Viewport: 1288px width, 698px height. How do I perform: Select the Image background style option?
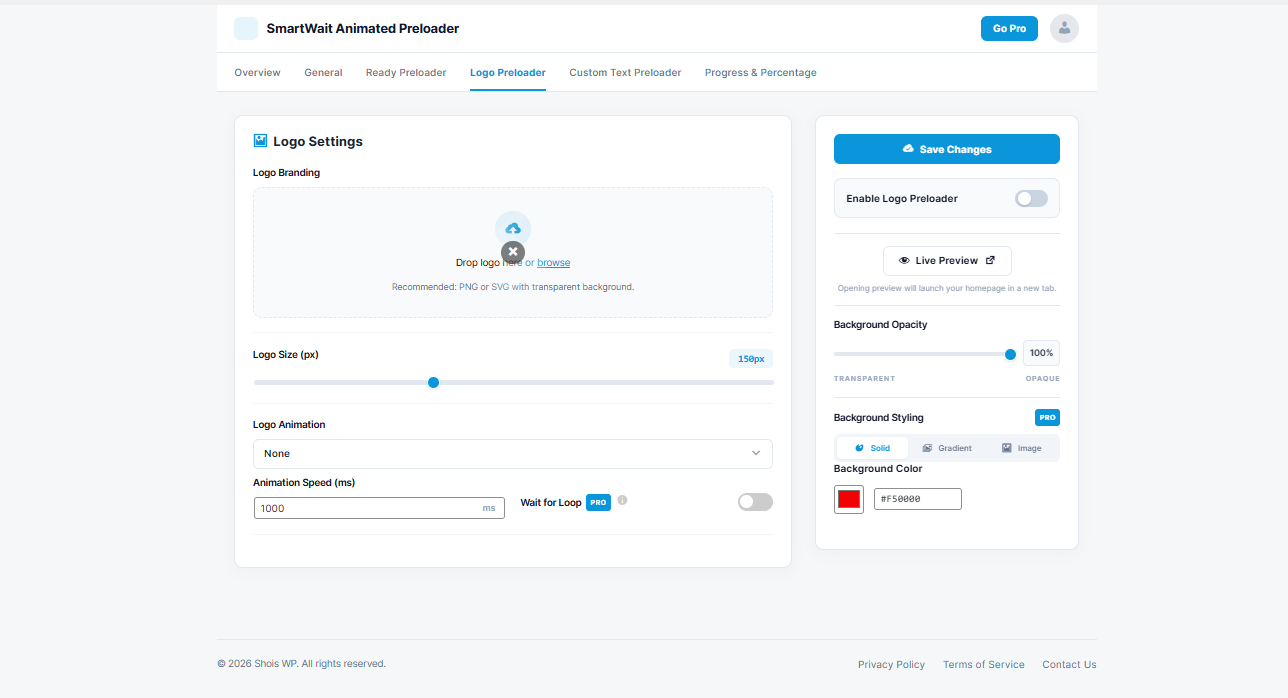coord(1021,448)
